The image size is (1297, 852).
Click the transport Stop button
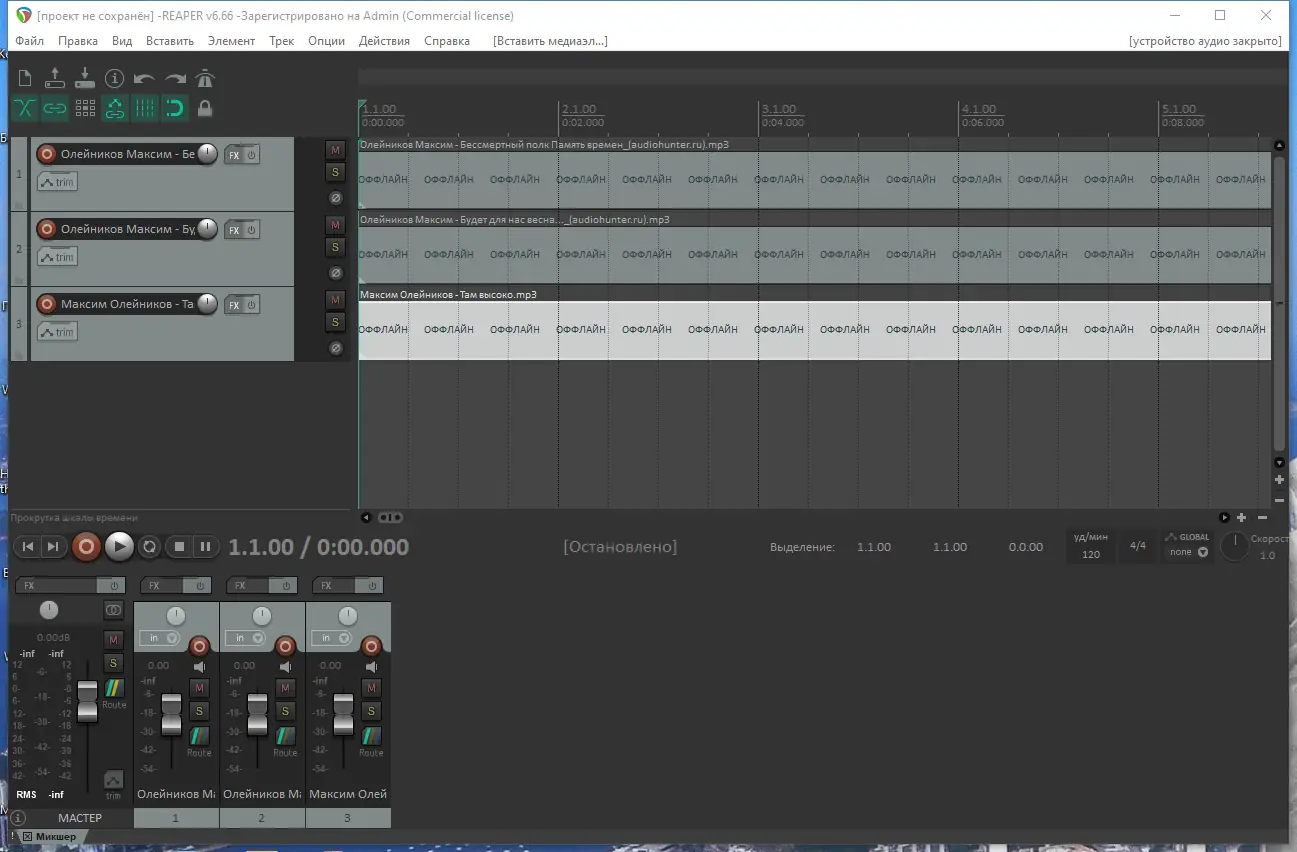tap(179, 546)
